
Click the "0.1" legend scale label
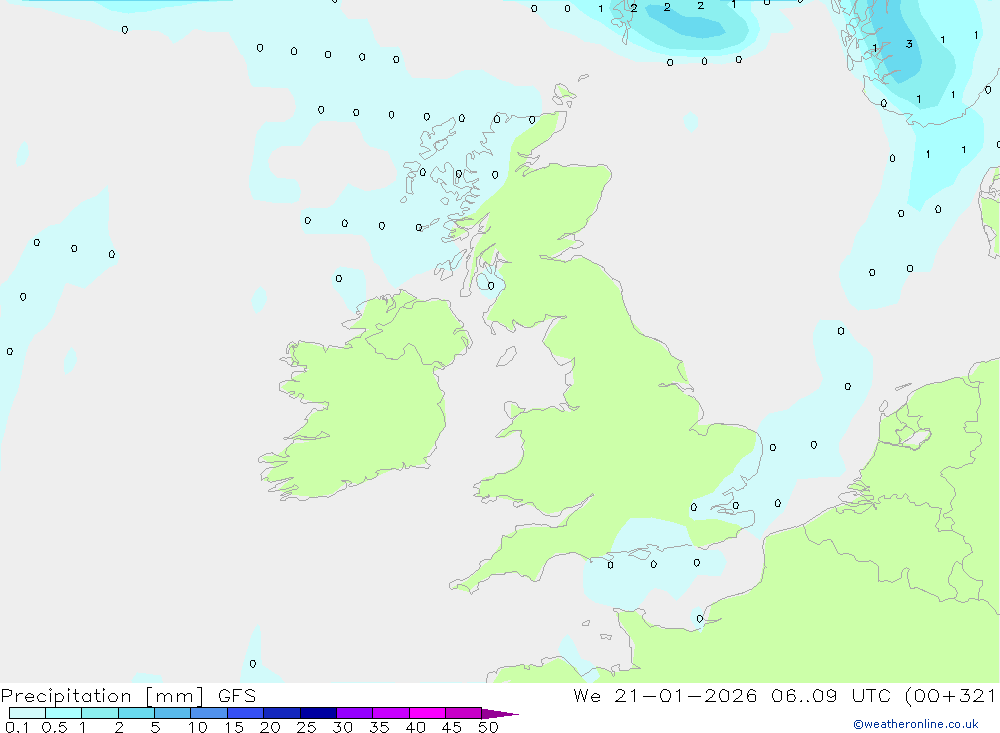(17, 727)
